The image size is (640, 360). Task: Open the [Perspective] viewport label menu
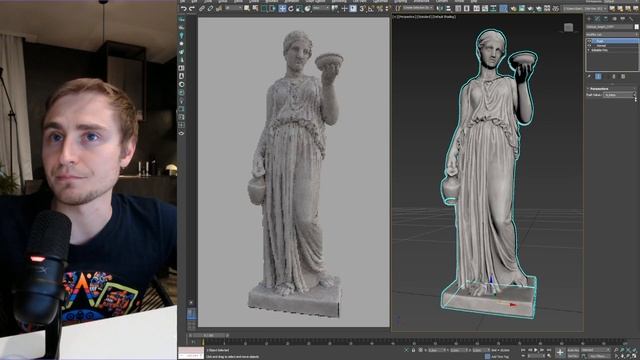[407, 17]
